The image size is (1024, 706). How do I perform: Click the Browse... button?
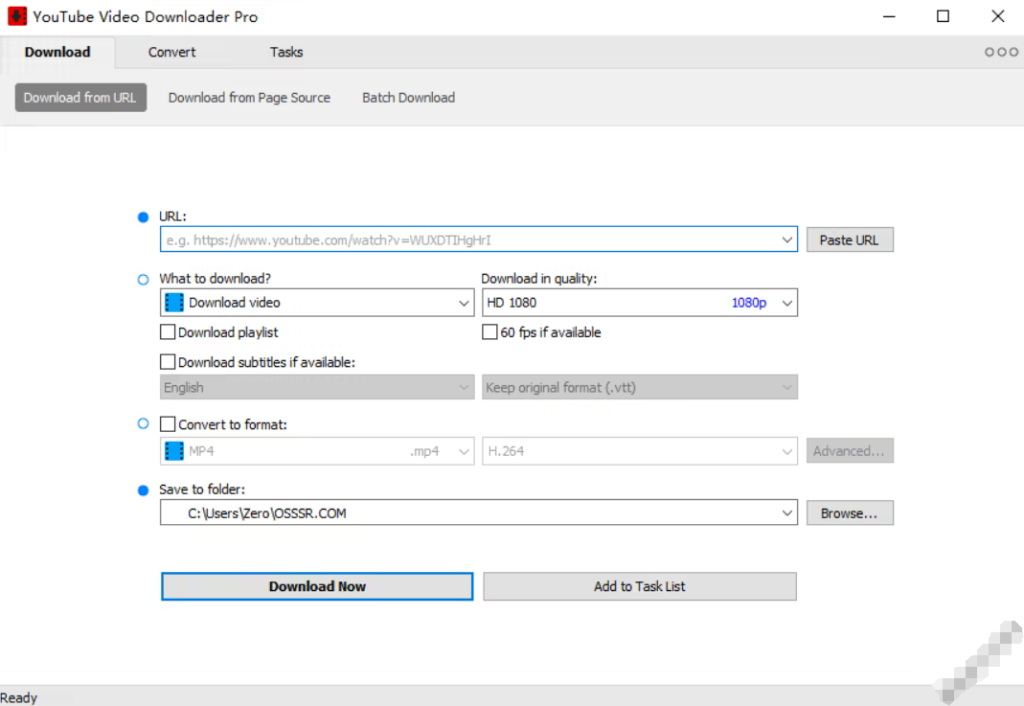(850, 513)
